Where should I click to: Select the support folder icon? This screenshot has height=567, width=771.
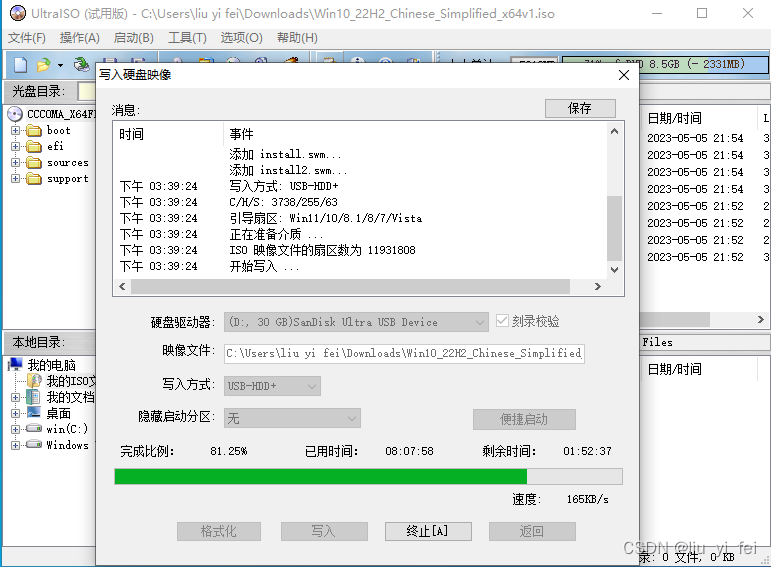click(x=33, y=179)
